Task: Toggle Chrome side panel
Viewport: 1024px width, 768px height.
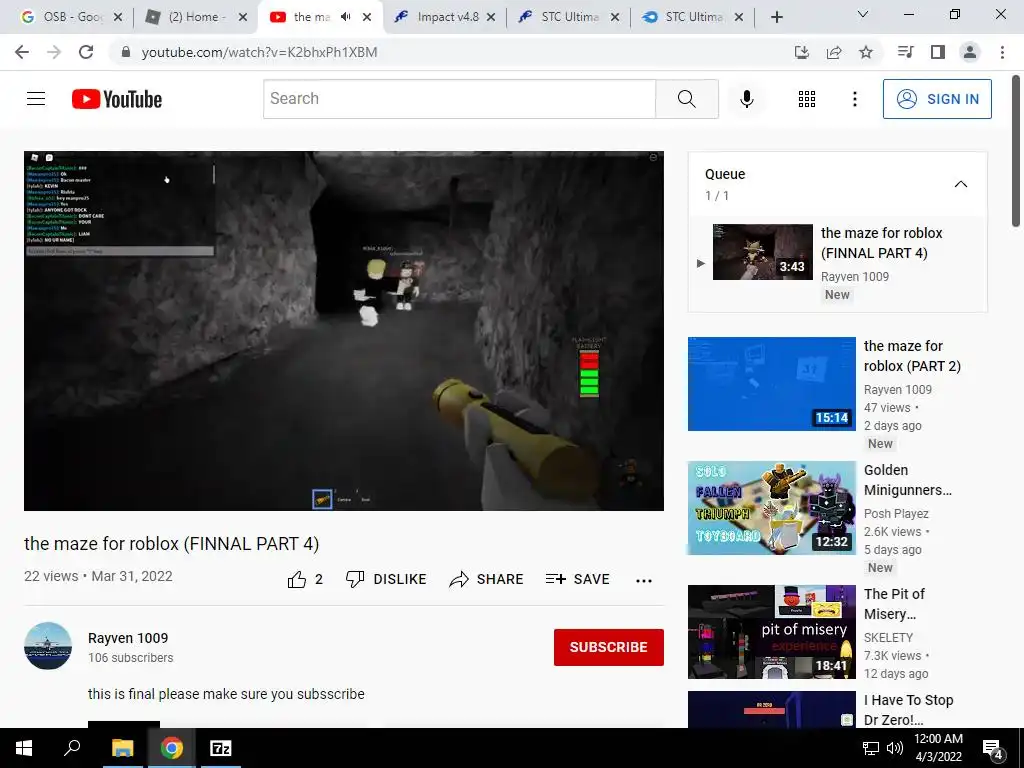Action: [x=938, y=52]
